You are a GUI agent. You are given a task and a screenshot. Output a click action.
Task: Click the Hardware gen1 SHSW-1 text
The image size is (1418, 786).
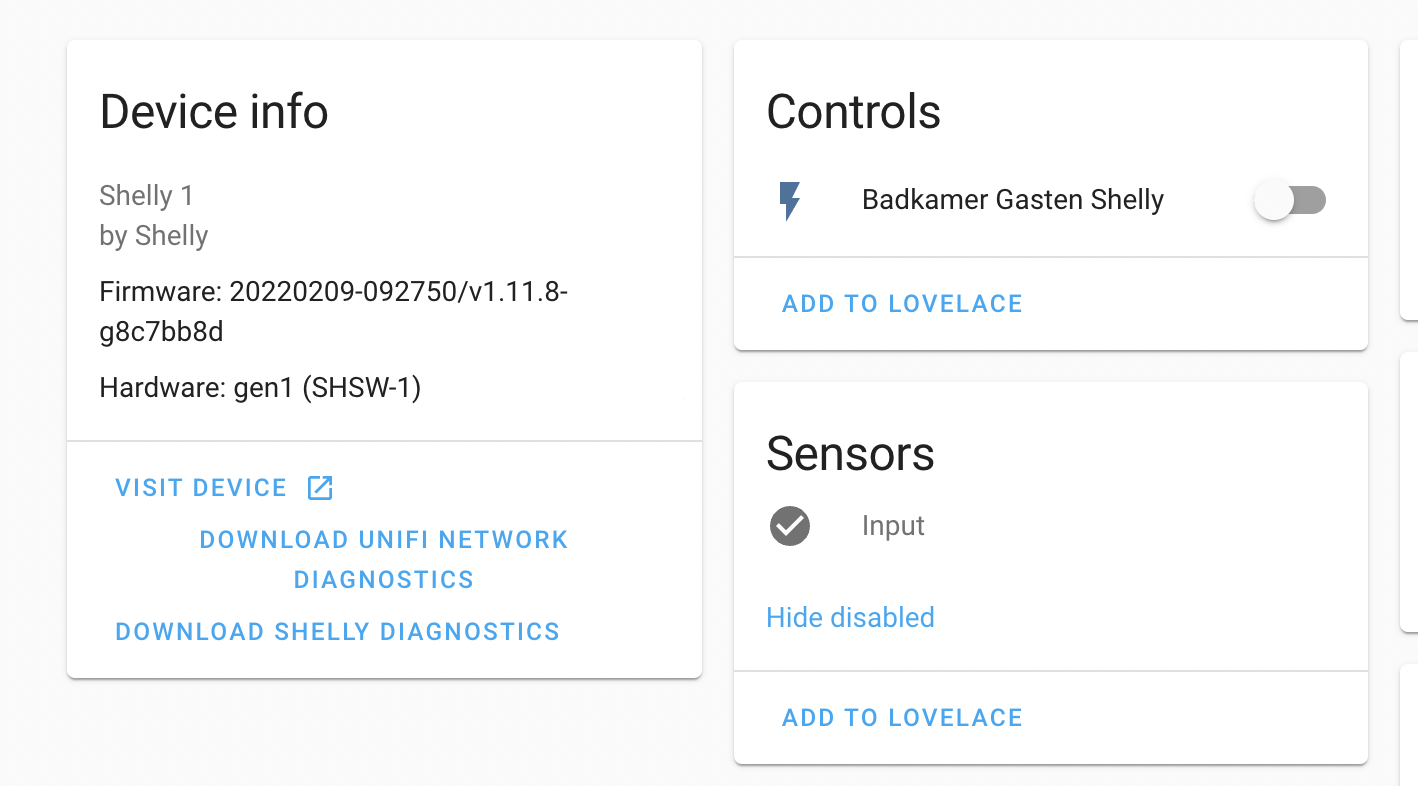[x=260, y=387]
